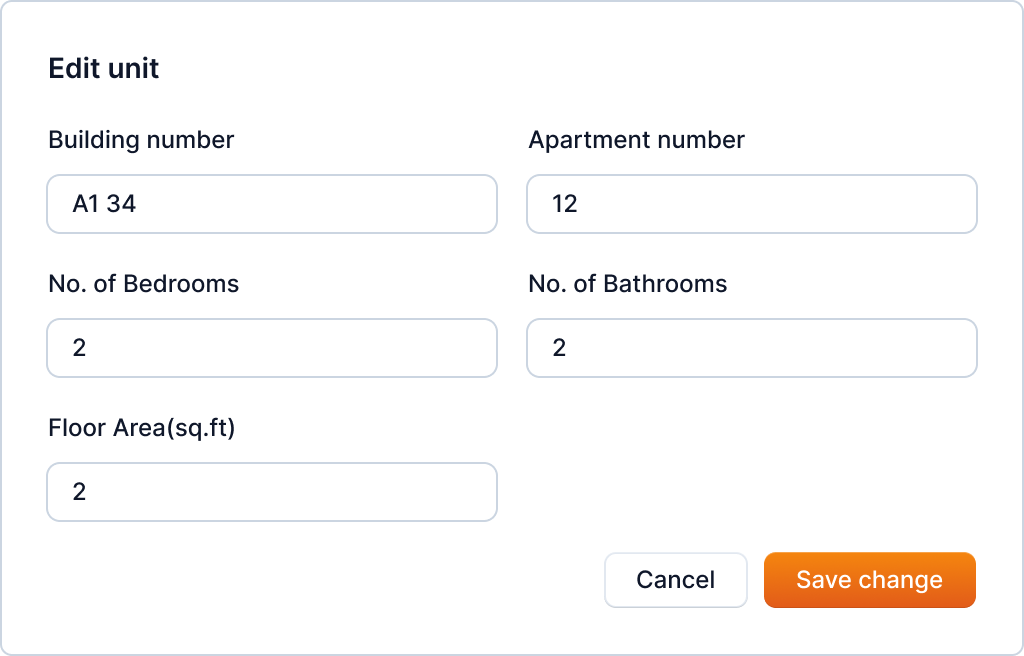
Task: Click the "Apartment number" label text
Action: pyautogui.click(x=636, y=140)
